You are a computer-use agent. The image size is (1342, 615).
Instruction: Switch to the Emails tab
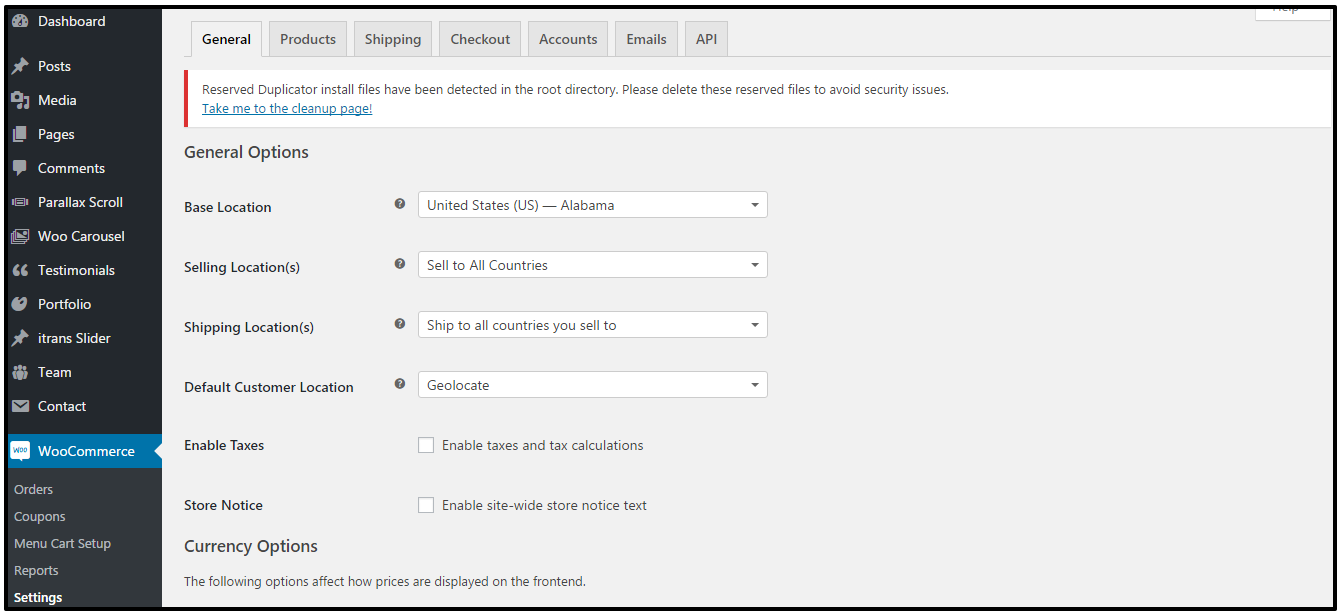click(646, 39)
